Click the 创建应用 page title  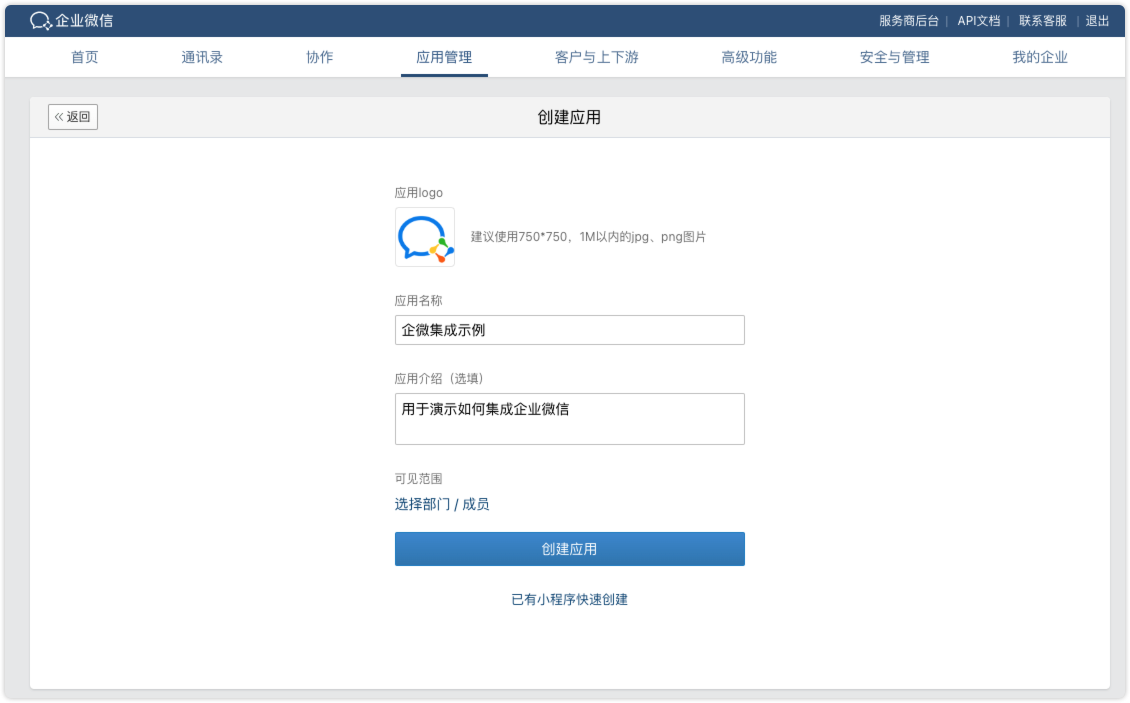point(569,117)
